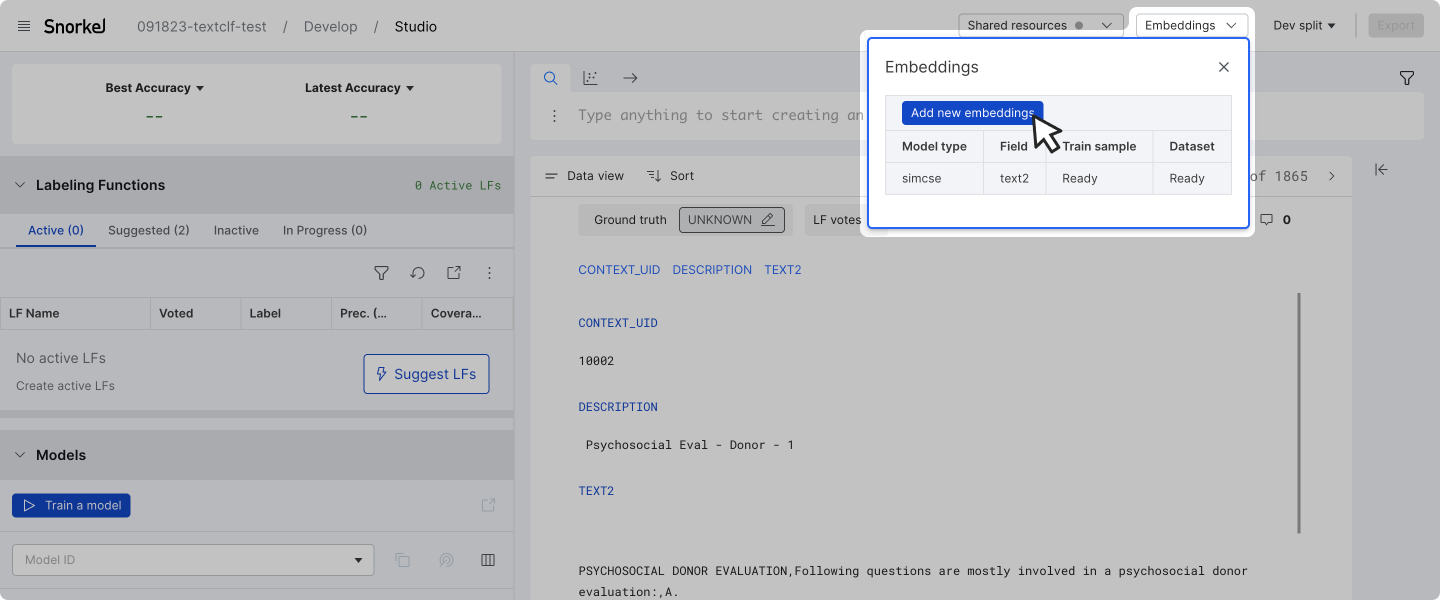Open the Best Accuracy dropdown
The width and height of the screenshot is (1440, 600).
coord(155,88)
